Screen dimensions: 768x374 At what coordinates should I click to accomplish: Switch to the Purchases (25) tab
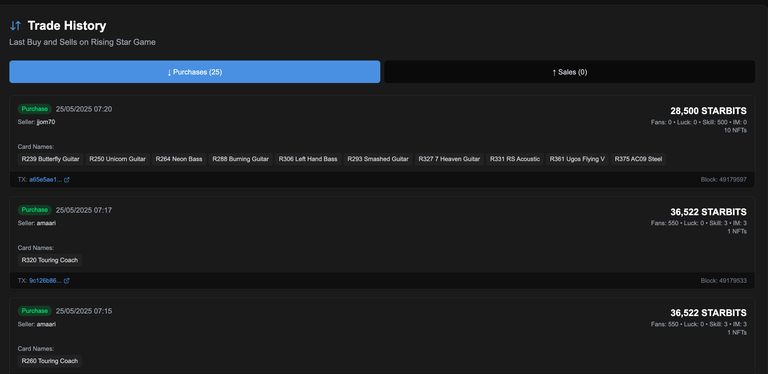point(194,72)
